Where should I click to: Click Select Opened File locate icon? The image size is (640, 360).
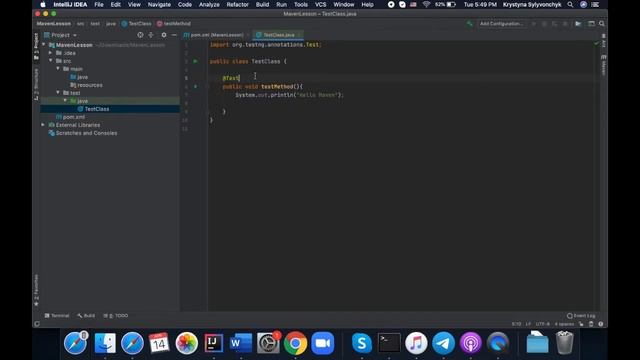coord(140,35)
